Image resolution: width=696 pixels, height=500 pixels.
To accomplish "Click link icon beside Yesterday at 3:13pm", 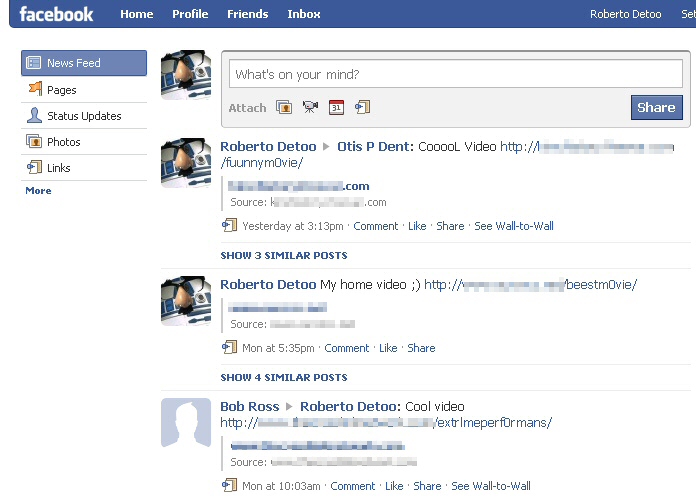I will pos(229,225).
